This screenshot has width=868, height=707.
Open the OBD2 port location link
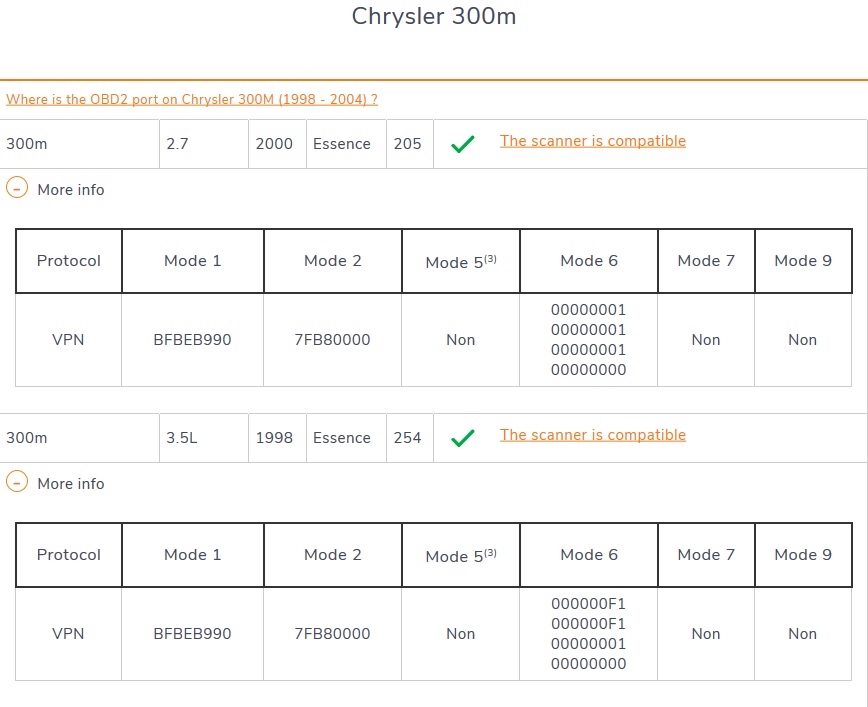pyautogui.click(x=192, y=99)
